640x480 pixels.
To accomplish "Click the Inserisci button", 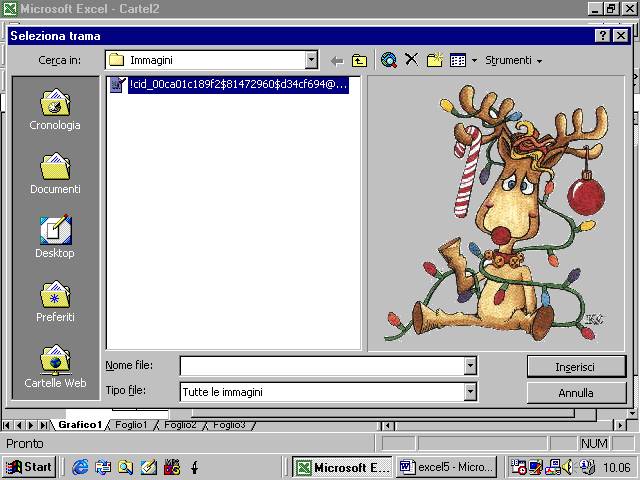I will [x=576, y=367].
